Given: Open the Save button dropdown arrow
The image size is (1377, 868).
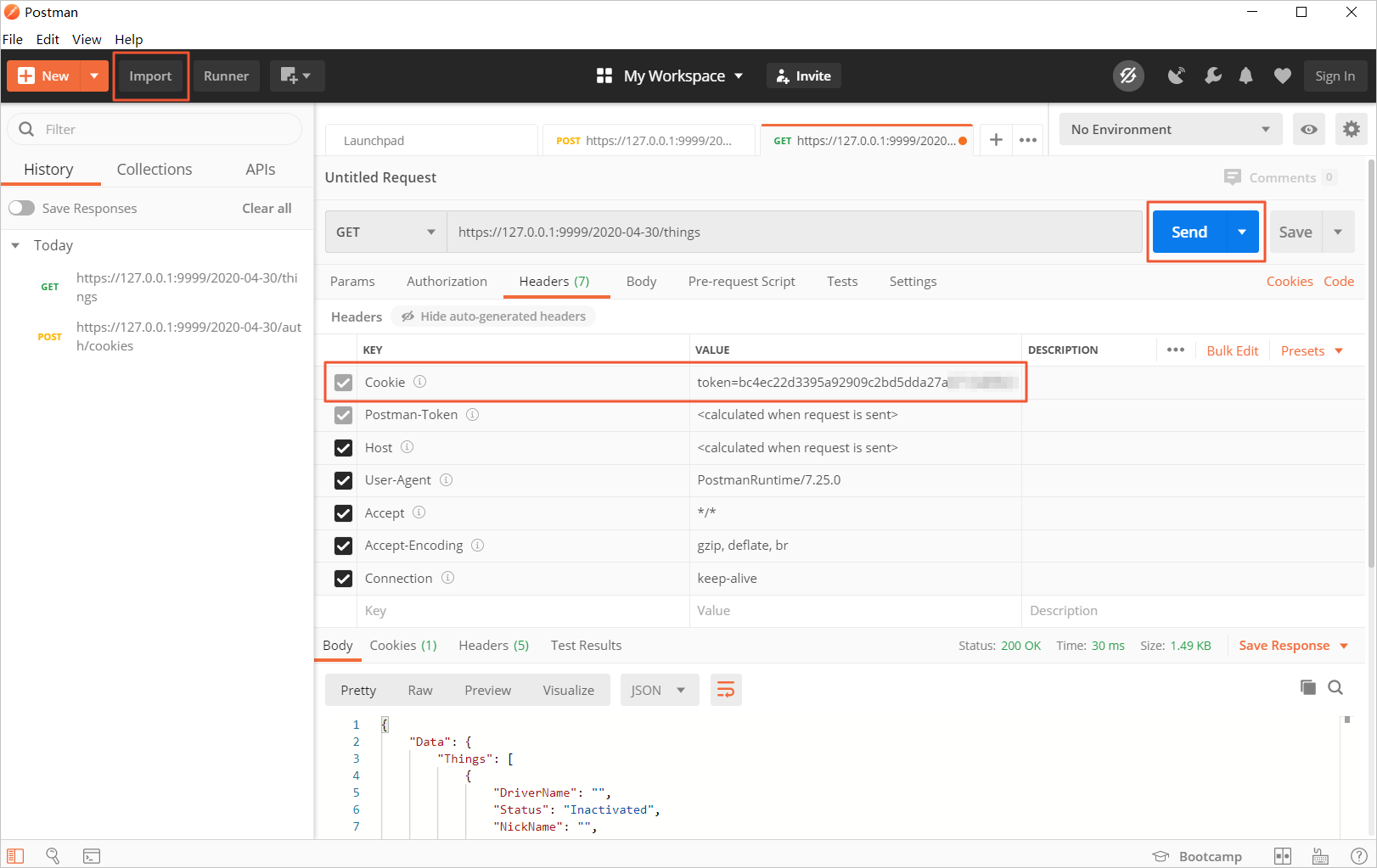Looking at the screenshot, I should pos(1338,232).
